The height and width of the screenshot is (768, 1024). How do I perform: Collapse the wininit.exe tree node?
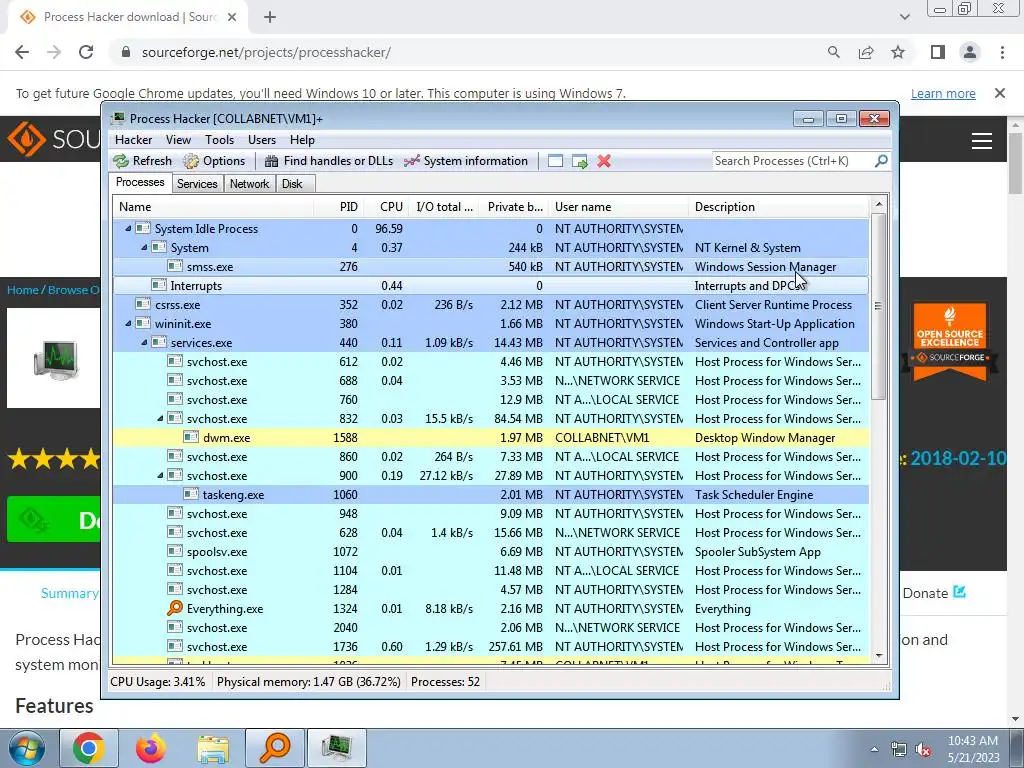click(128, 323)
